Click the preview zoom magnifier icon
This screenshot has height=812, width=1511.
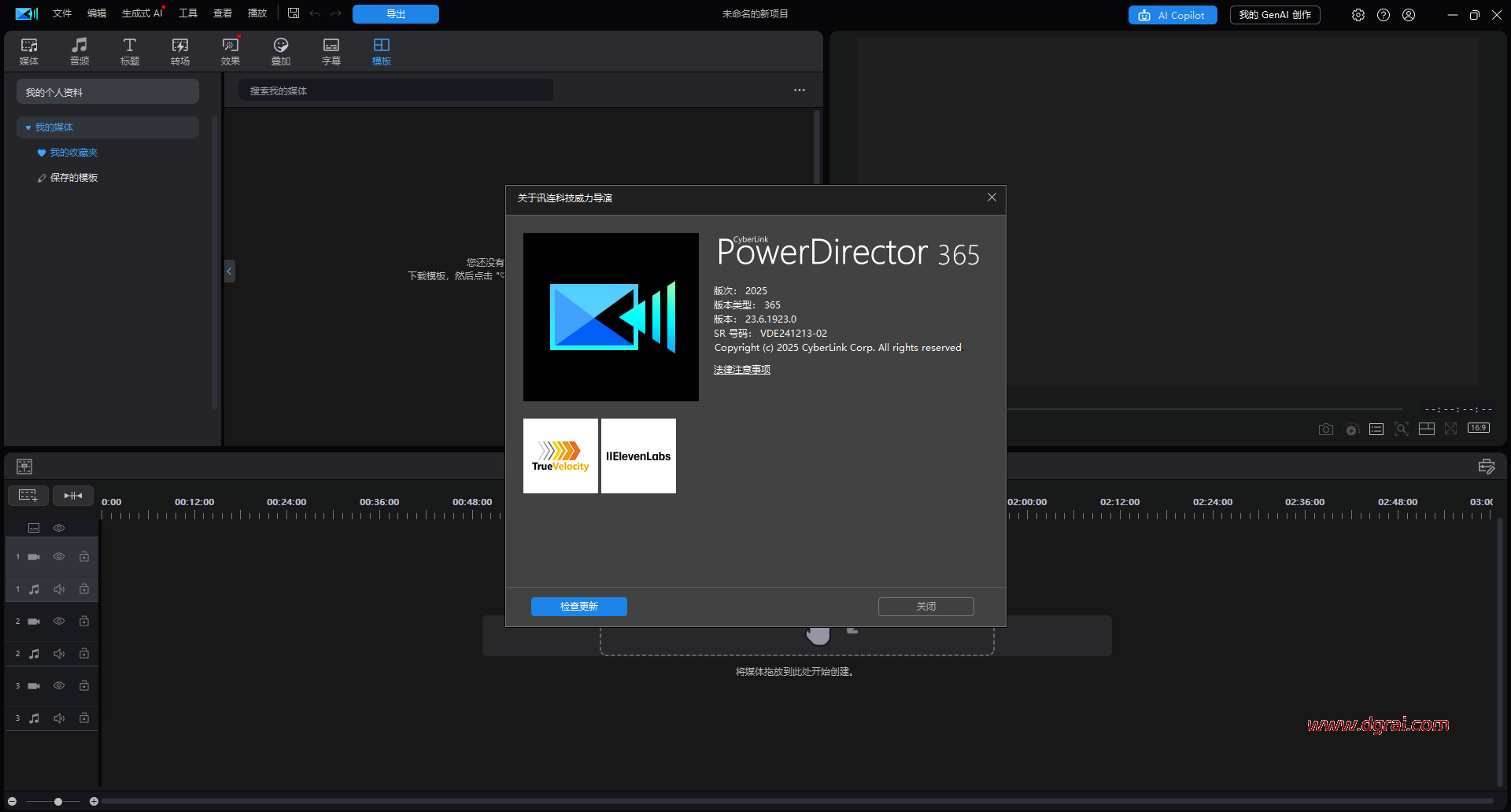(x=1402, y=429)
